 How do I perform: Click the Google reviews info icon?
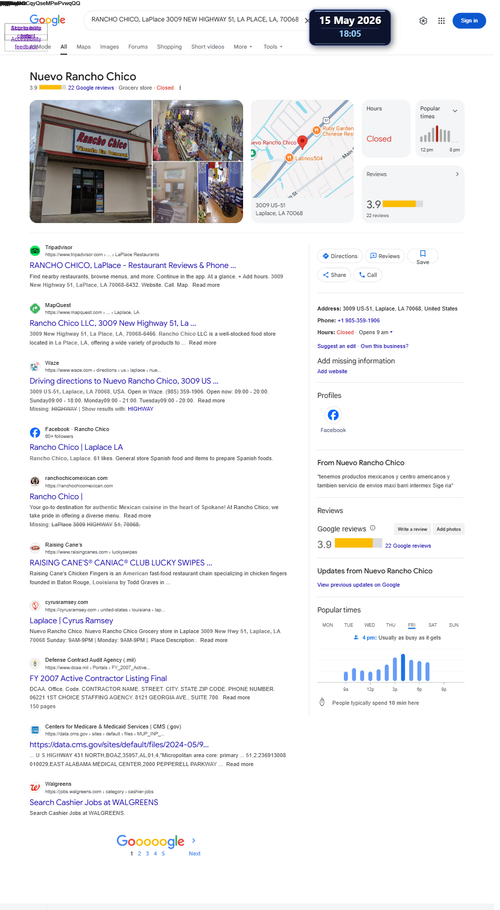coord(372,528)
